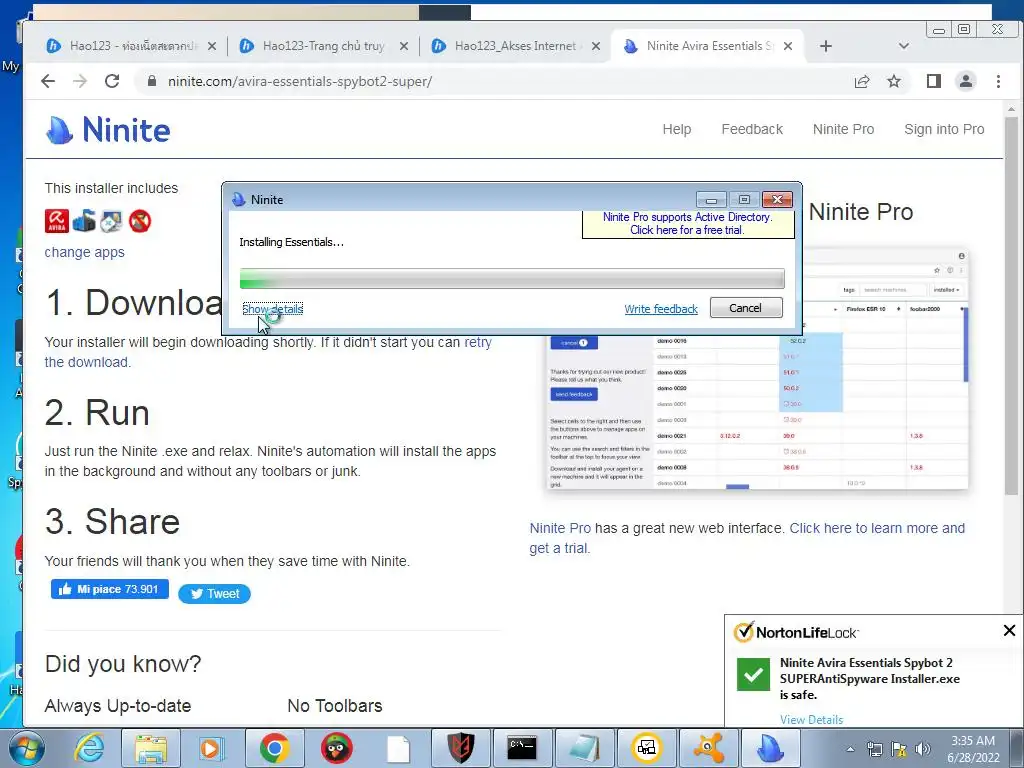Open the Help menu item
The height and width of the screenshot is (768, 1024).
coord(677,129)
